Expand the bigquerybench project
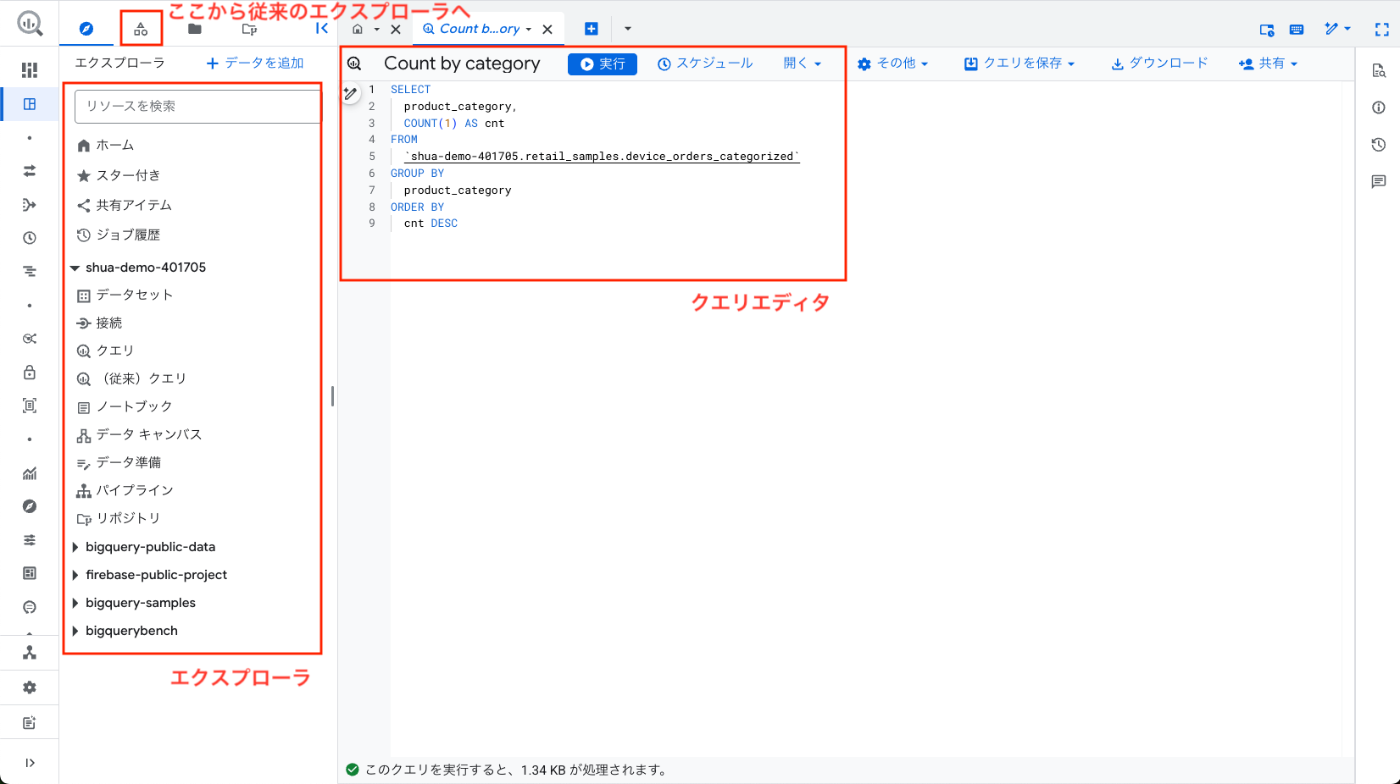The image size is (1400, 784). [75, 631]
